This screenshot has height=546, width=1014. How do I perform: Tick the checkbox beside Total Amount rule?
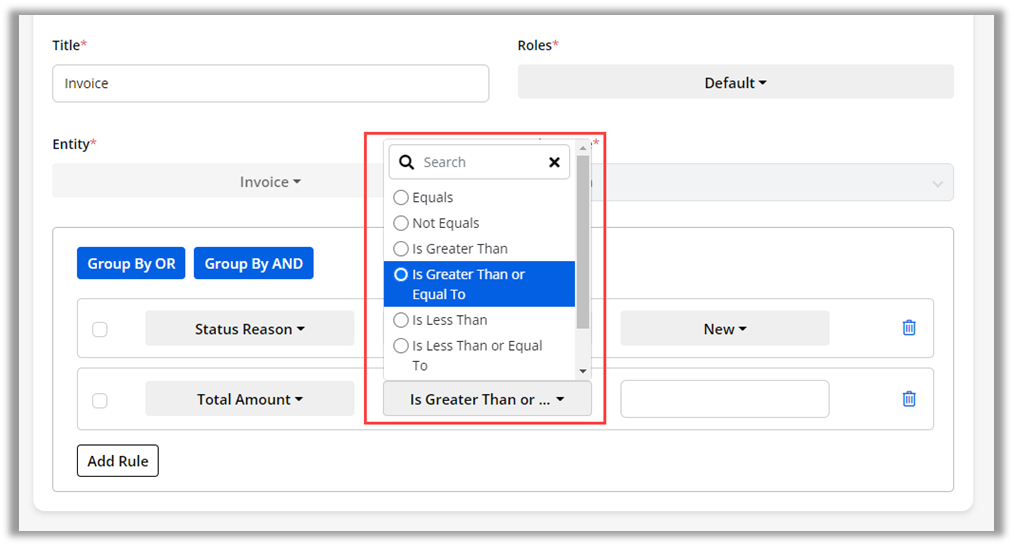(100, 400)
